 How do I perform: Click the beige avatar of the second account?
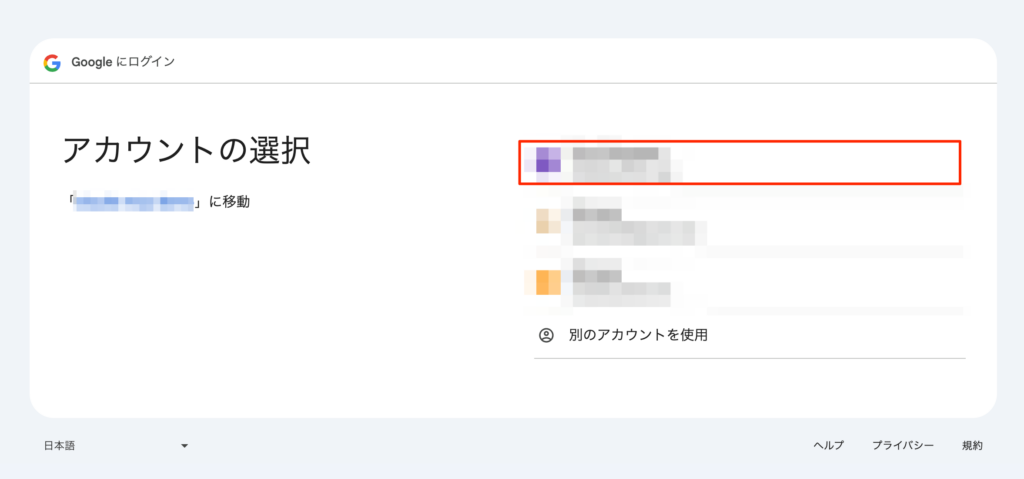click(x=548, y=221)
